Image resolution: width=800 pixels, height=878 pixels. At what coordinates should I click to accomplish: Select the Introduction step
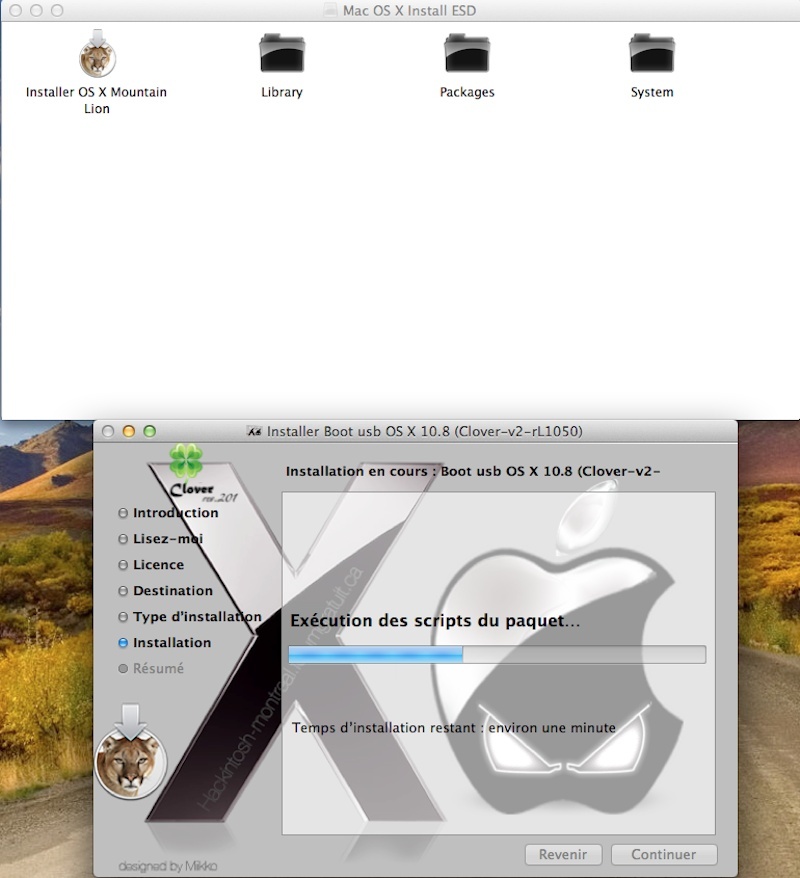click(x=169, y=513)
